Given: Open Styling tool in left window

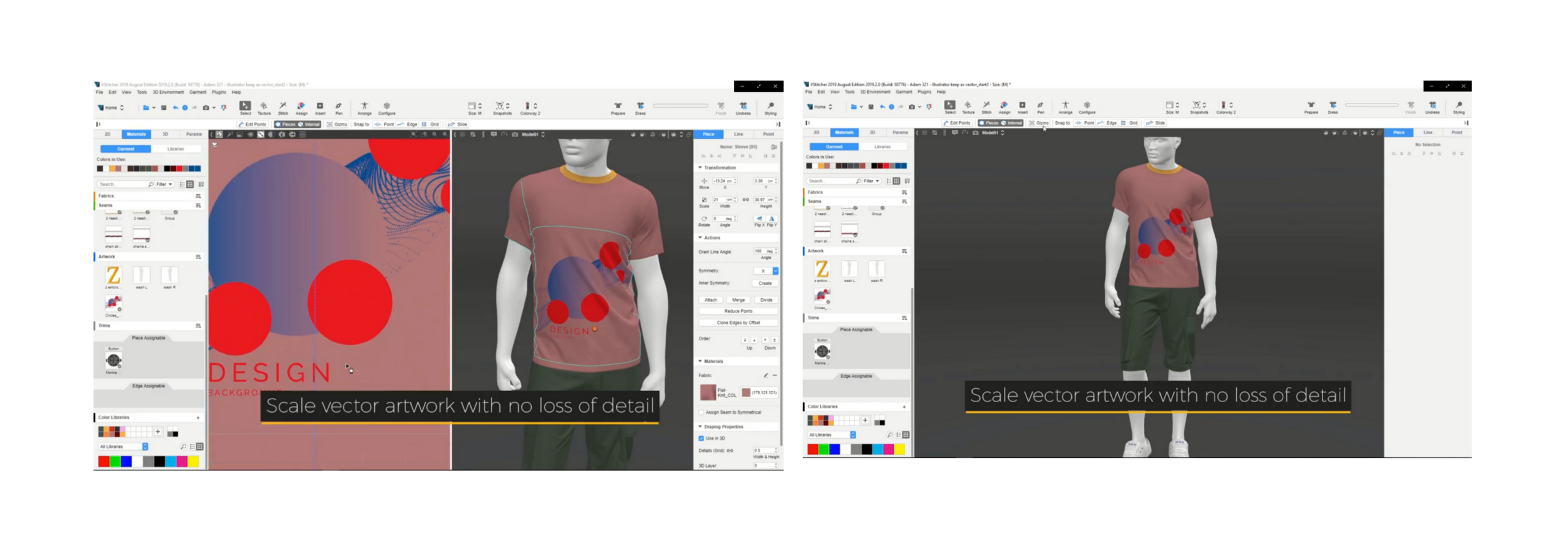Looking at the screenshot, I should 770,108.
